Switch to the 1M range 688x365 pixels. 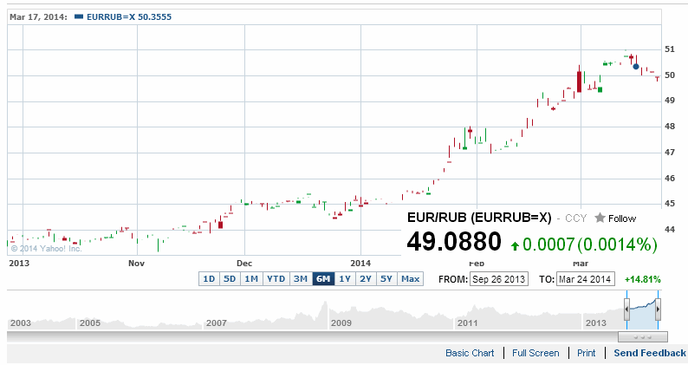(x=251, y=279)
